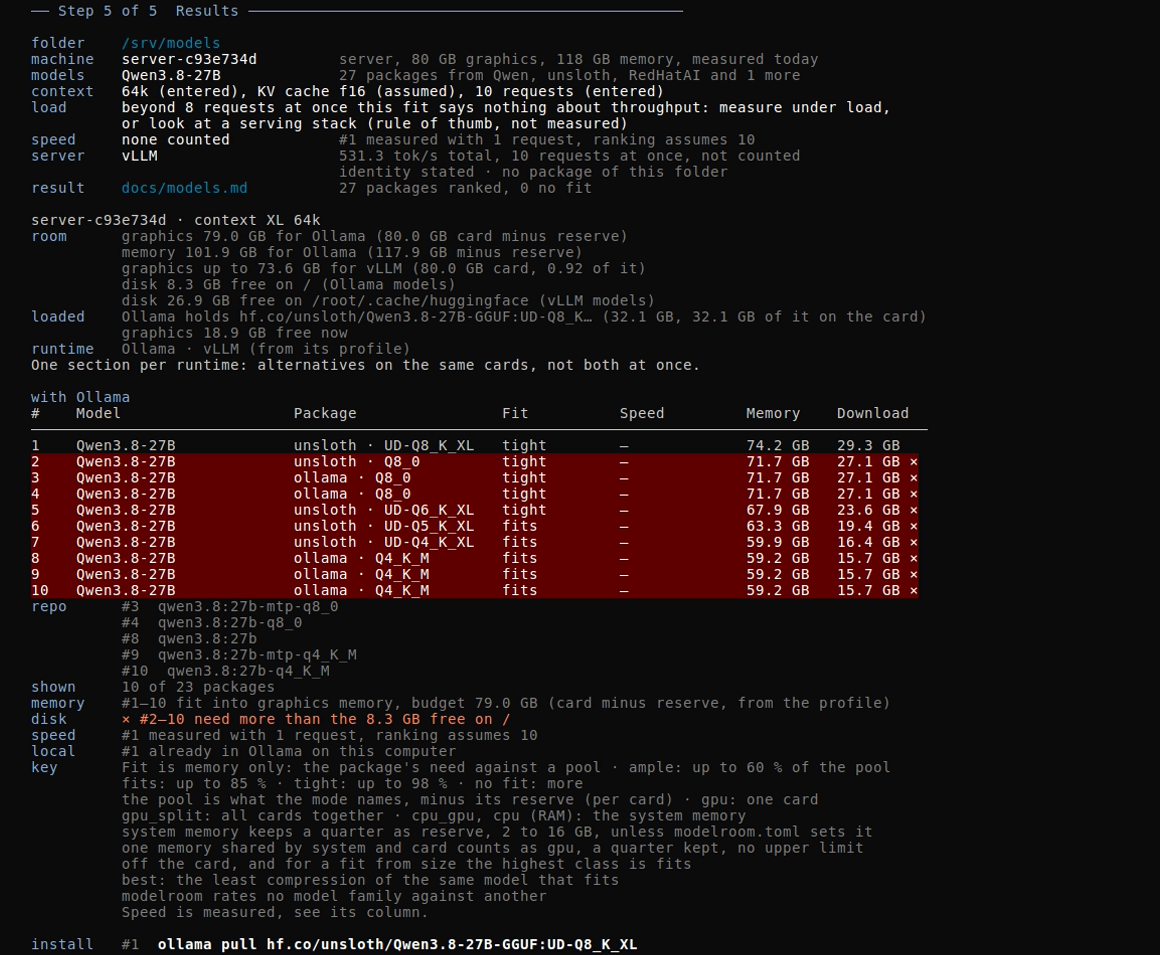Click the 'disk 8.3 GB free on /' room line
Viewport: 1160px width, 955px height.
point(289,285)
